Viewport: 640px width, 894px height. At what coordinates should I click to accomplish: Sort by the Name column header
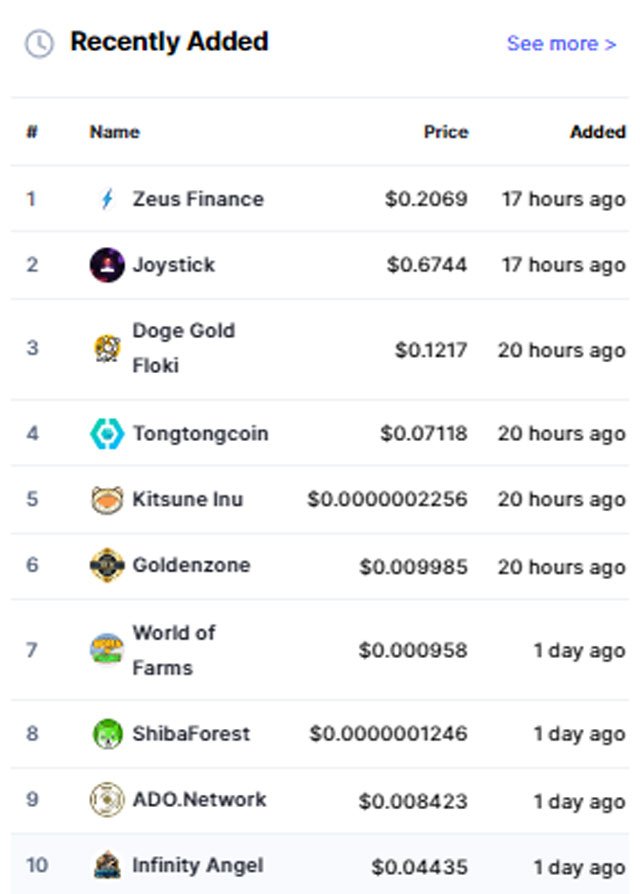click(115, 132)
